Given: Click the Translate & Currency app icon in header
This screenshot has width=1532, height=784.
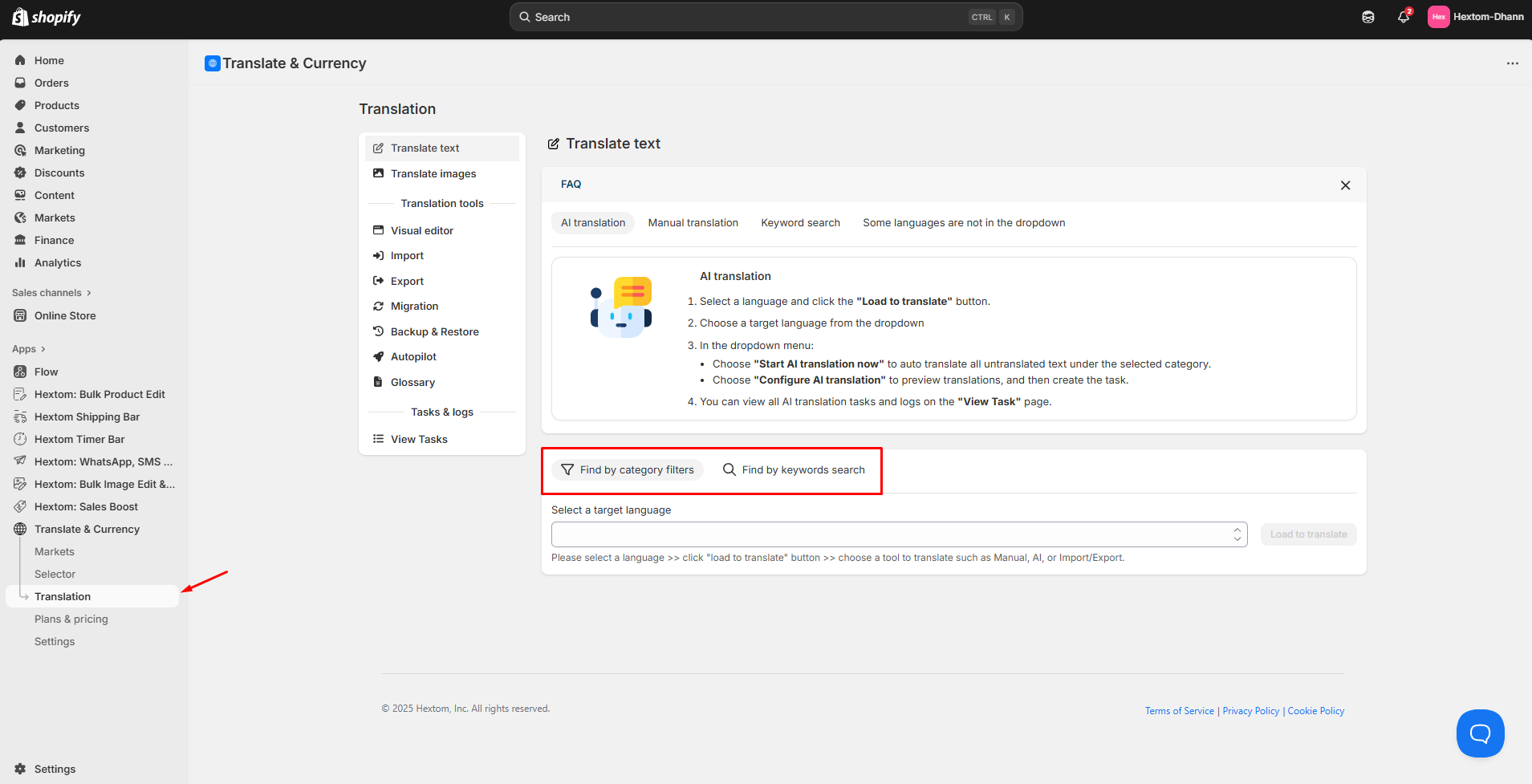Looking at the screenshot, I should [x=213, y=63].
